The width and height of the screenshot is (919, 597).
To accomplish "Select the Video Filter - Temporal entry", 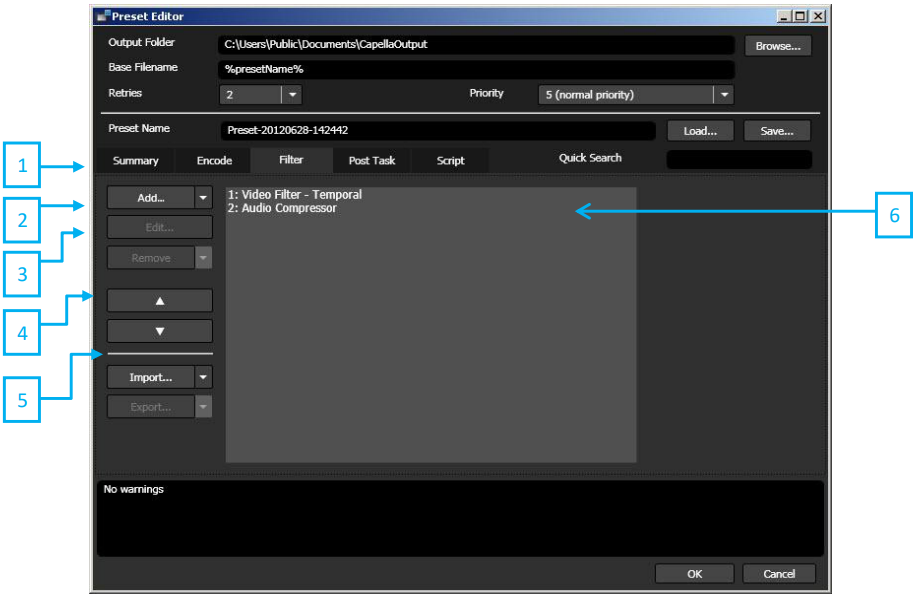I will click(294, 194).
